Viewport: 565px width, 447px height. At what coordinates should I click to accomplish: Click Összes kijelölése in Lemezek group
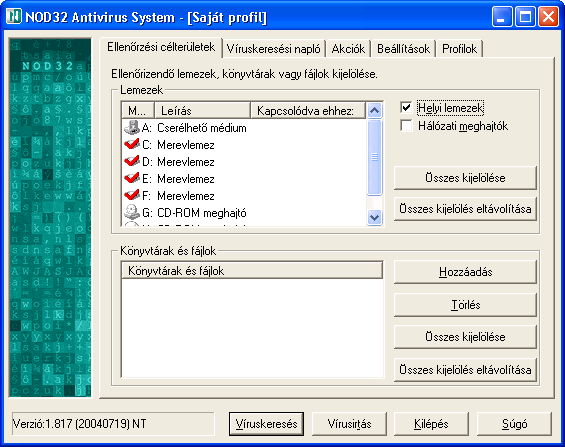465,178
